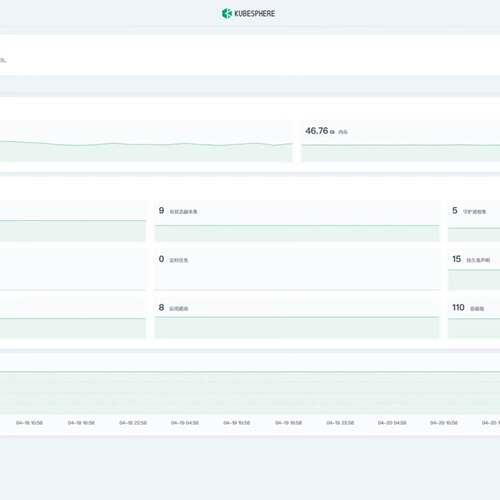Click the large bottom timeline area chart

tap(250, 392)
